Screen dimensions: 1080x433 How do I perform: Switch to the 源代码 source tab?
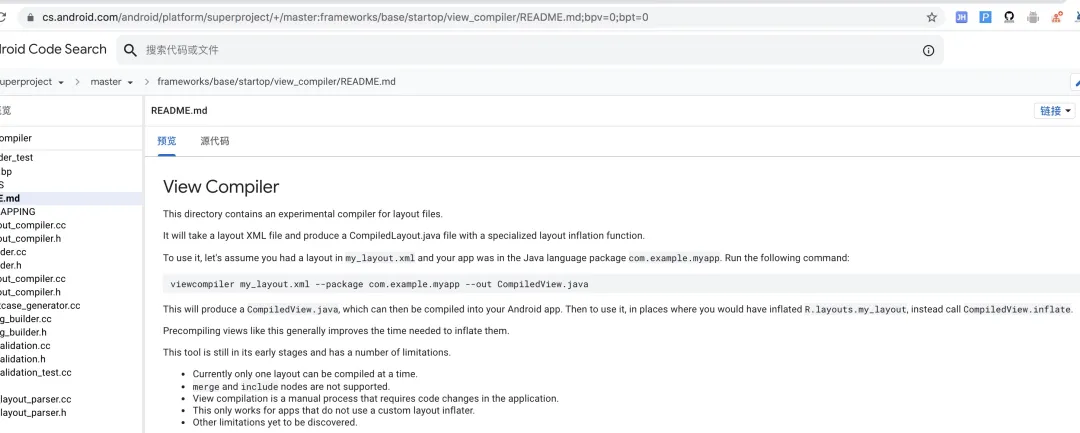click(215, 141)
